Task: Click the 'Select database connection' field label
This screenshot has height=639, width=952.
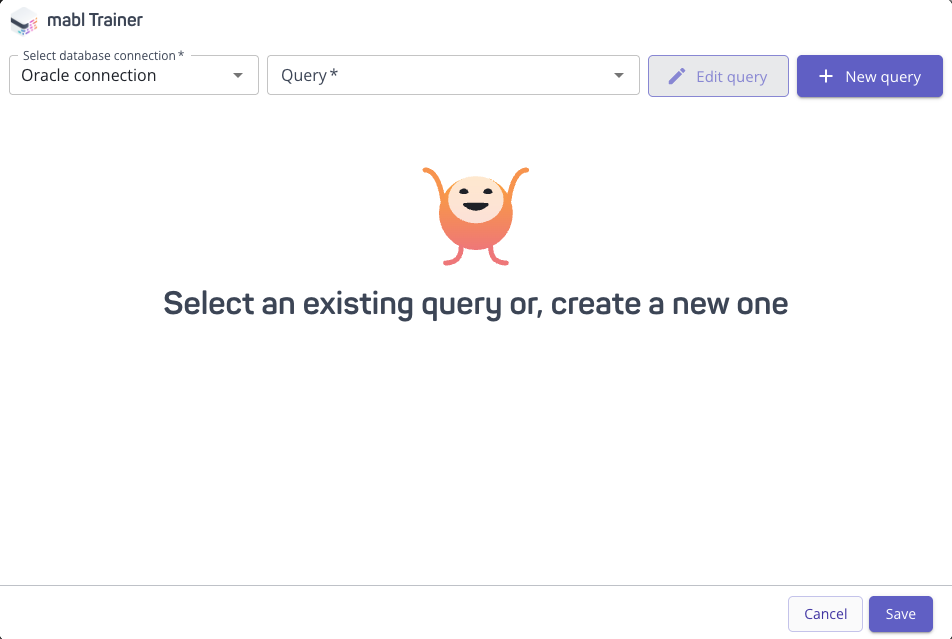Action: pos(103,56)
